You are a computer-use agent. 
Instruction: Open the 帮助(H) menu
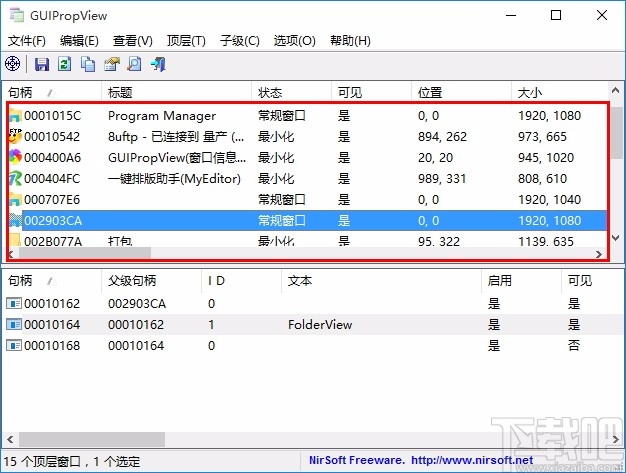tap(350, 41)
